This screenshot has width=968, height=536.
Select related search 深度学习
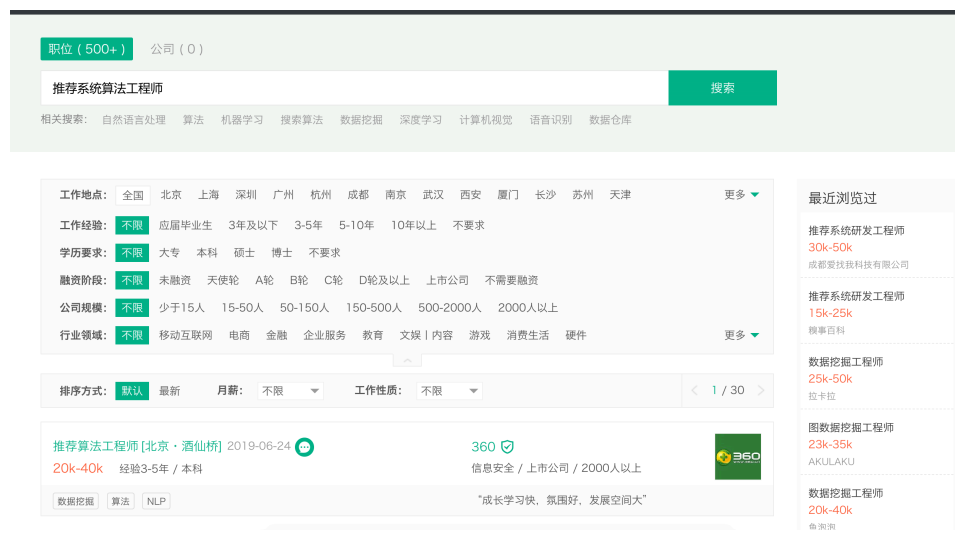420,120
